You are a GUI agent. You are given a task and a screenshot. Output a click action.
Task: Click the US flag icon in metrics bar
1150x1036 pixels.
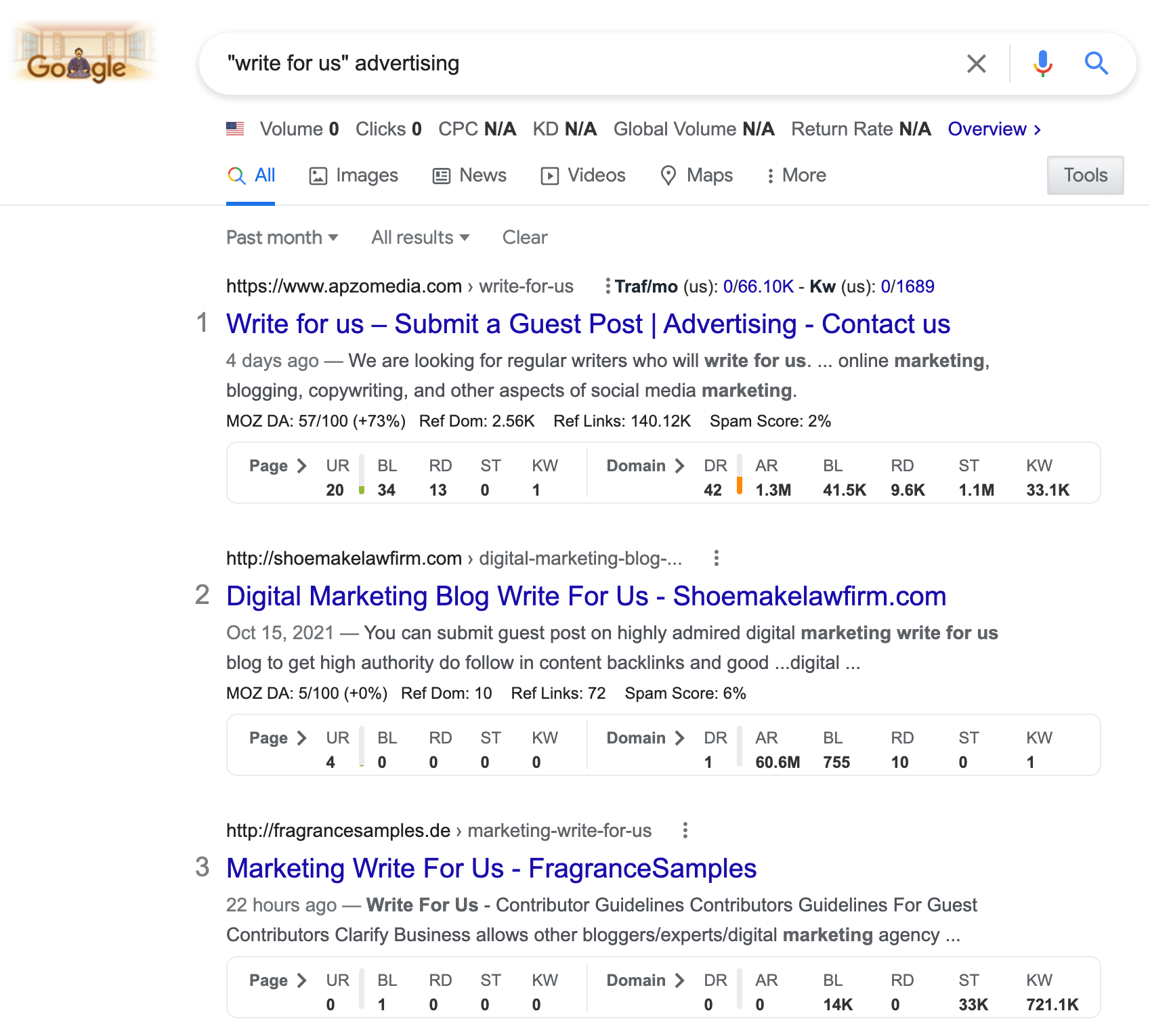click(x=235, y=128)
